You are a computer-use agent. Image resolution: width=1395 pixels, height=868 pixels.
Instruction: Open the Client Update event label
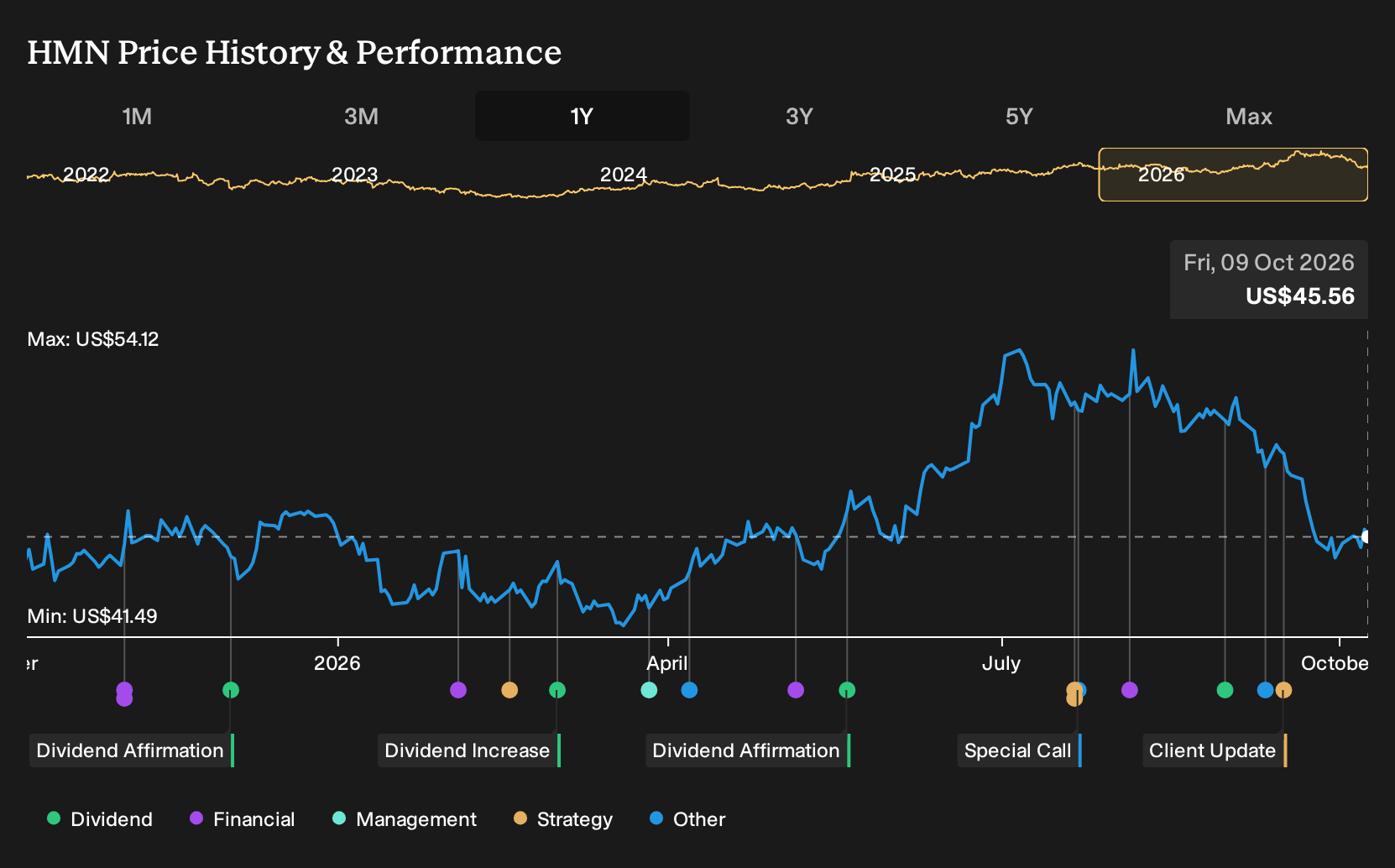click(x=1214, y=750)
